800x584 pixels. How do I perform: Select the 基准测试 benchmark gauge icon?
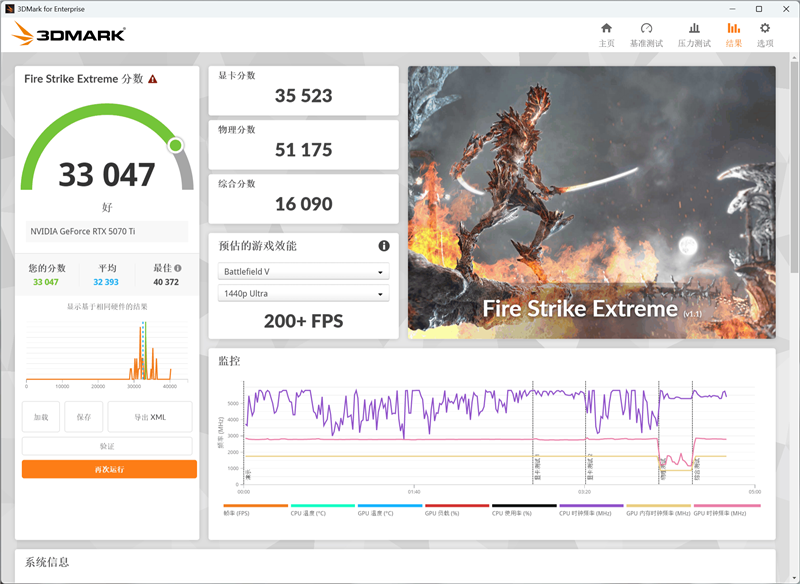pos(649,31)
